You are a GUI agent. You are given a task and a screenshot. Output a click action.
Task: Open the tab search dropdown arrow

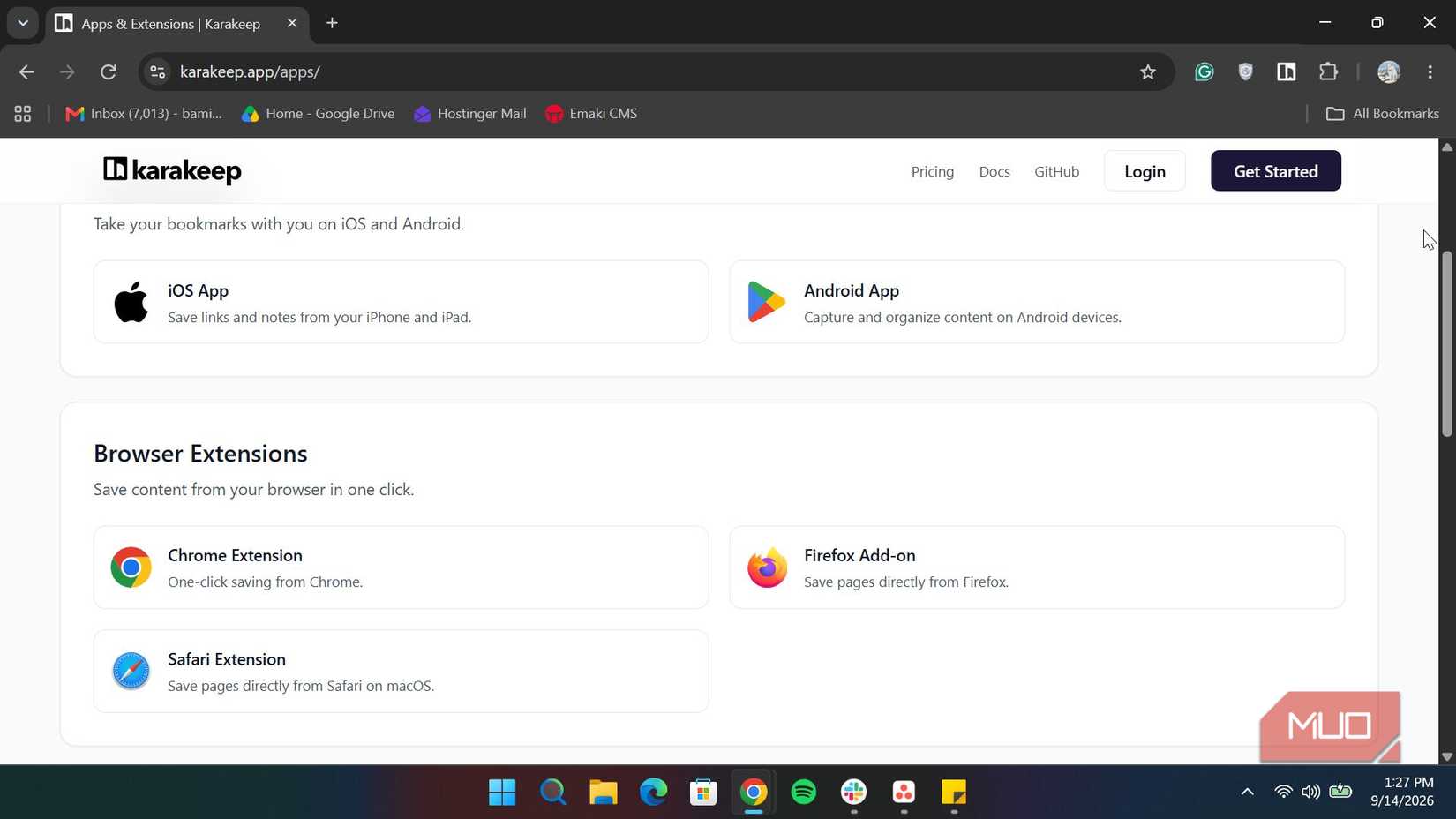click(23, 23)
